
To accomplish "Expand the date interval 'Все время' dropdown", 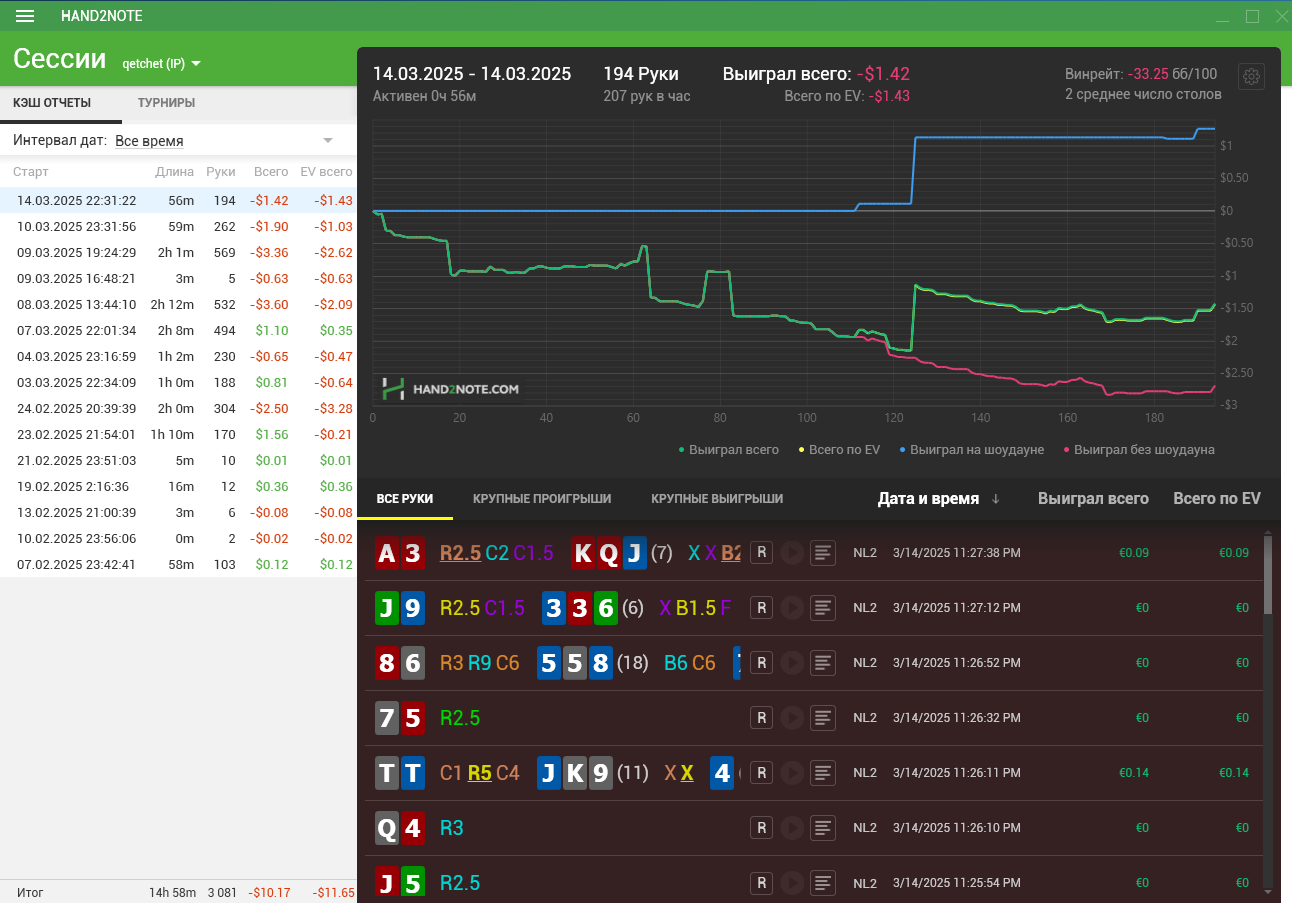I will 224,141.
